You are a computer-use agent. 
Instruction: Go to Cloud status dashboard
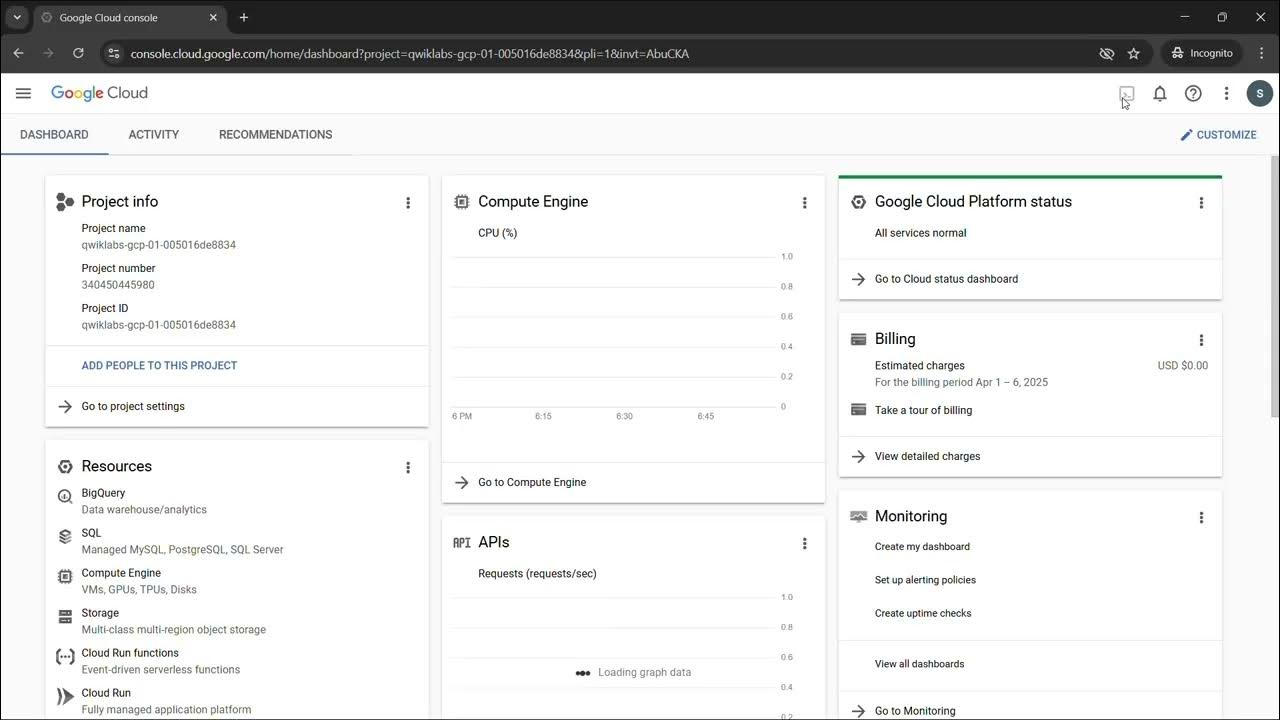(946, 279)
